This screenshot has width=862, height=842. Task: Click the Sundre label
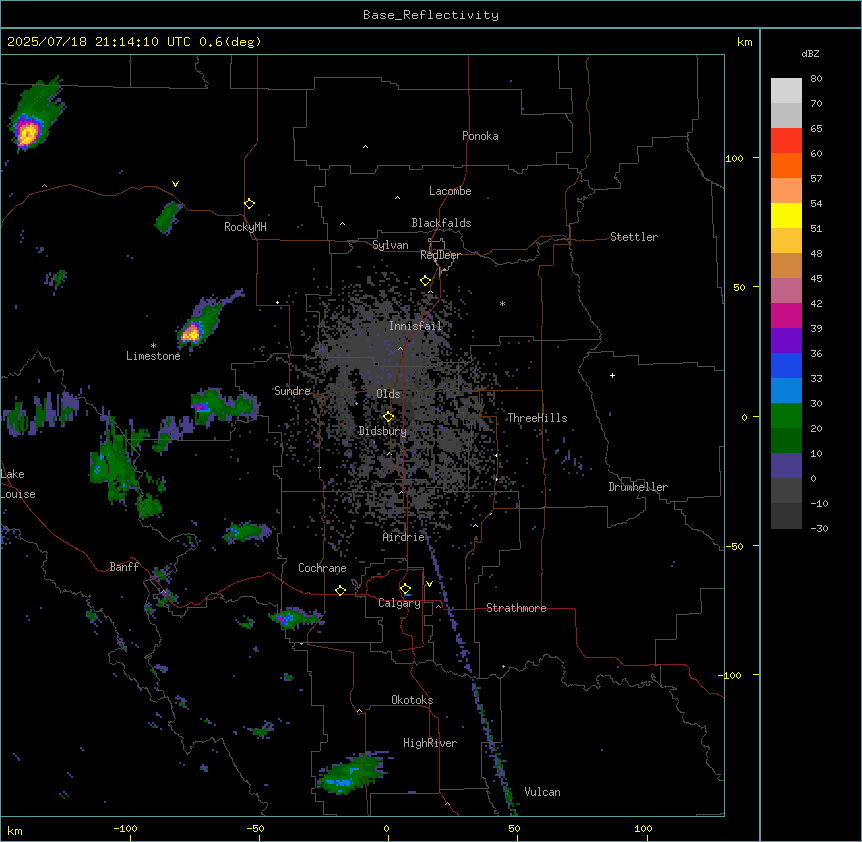(292, 391)
